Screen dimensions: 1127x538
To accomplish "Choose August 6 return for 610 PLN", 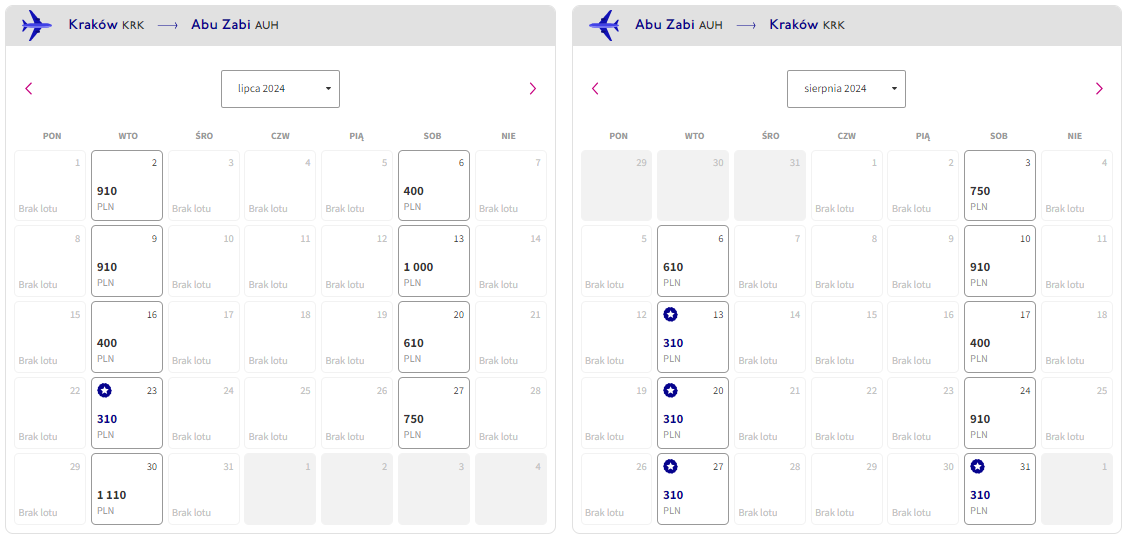I will (x=693, y=261).
